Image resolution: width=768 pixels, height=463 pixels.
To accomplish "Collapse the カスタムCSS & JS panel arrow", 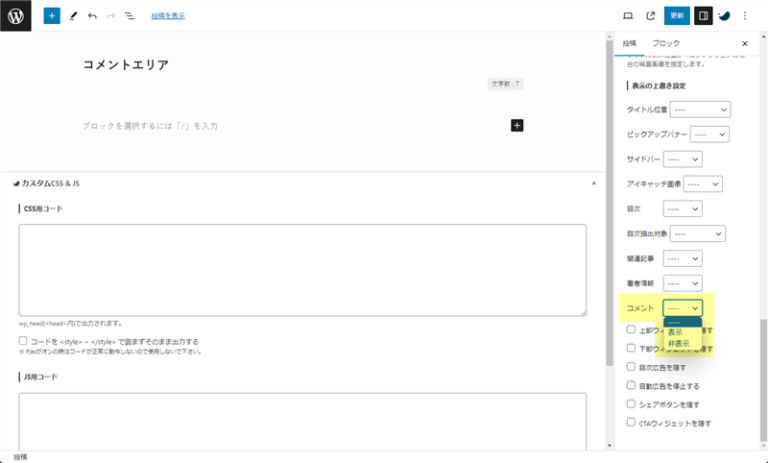I will point(594,184).
